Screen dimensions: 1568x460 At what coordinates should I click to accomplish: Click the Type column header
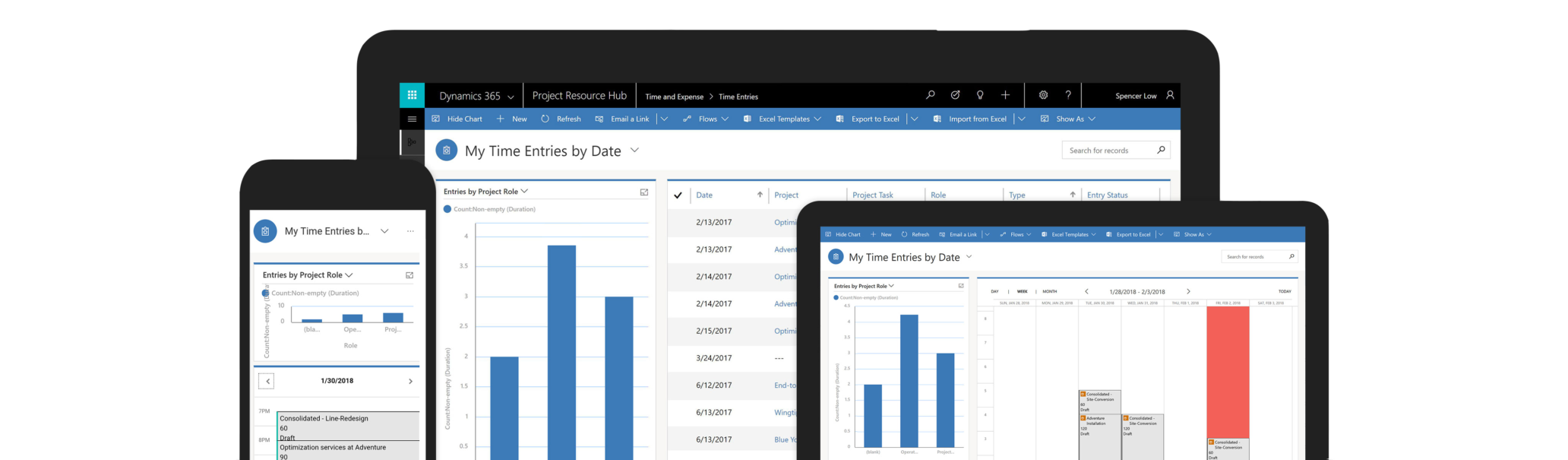click(1017, 195)
